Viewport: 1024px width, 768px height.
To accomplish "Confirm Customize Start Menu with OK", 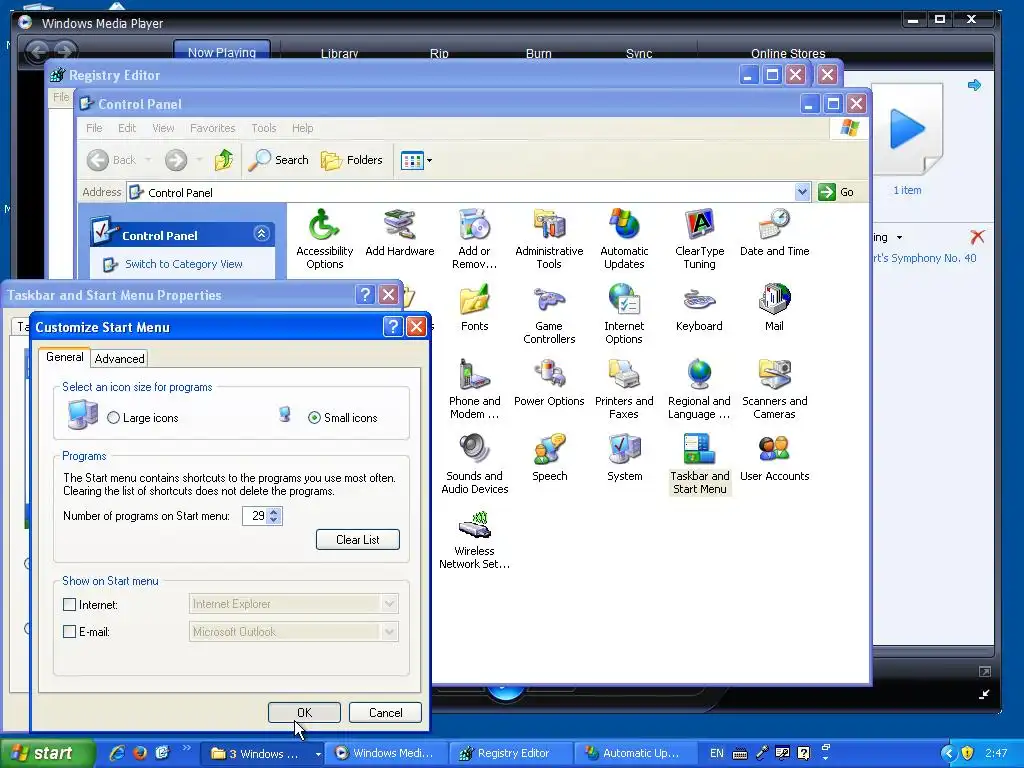I will coord(304,712).
